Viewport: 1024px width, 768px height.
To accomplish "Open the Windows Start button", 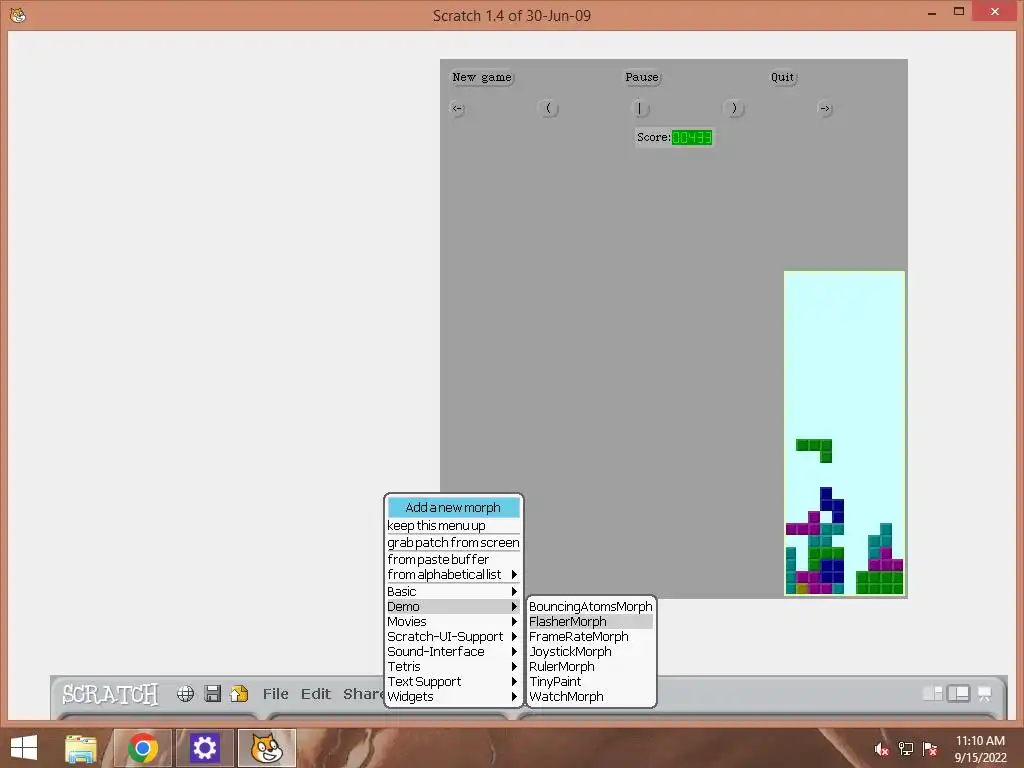I will (x=24, y=748).
